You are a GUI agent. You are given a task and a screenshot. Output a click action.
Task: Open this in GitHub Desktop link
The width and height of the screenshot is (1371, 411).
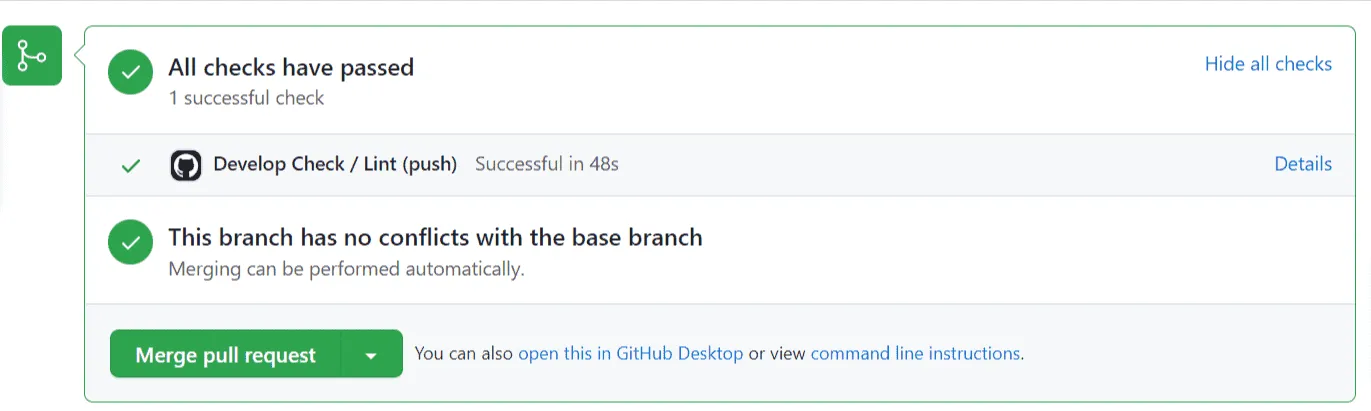(x=630, y=354)
